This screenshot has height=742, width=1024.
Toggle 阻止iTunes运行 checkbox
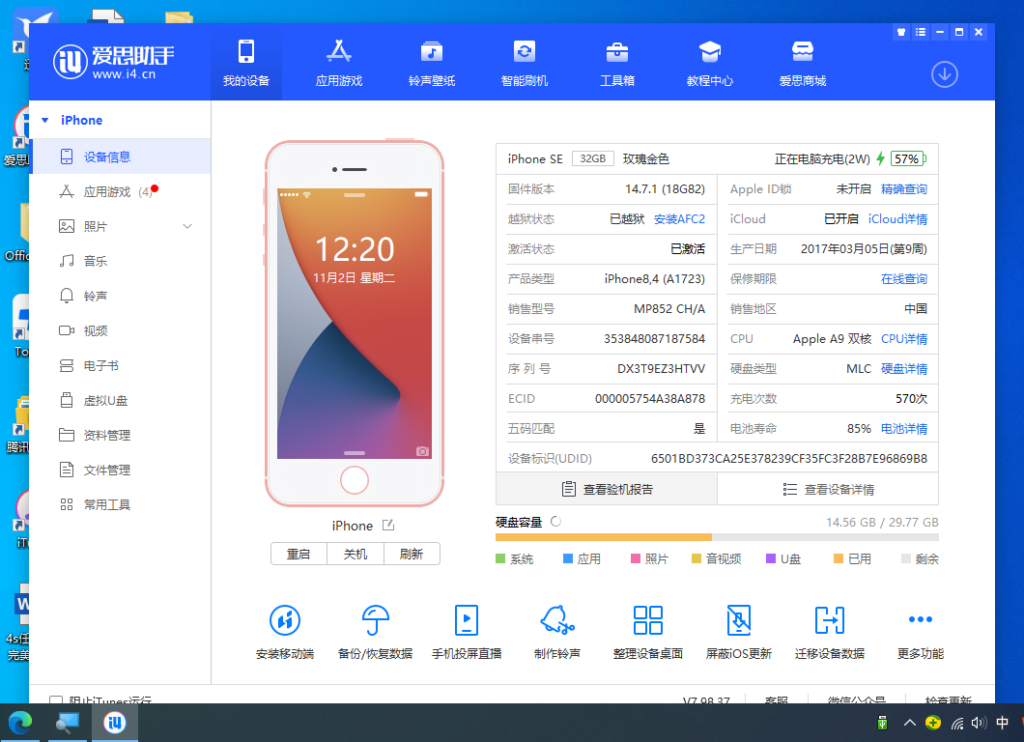56,699
